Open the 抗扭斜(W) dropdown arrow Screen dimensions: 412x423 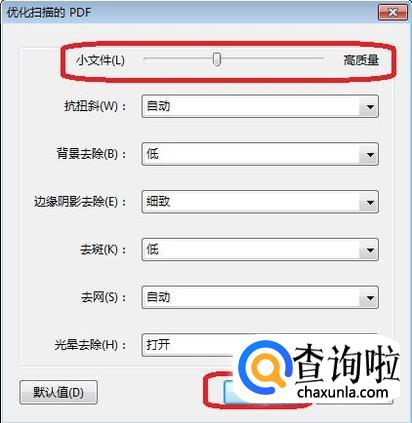point(369,107)
